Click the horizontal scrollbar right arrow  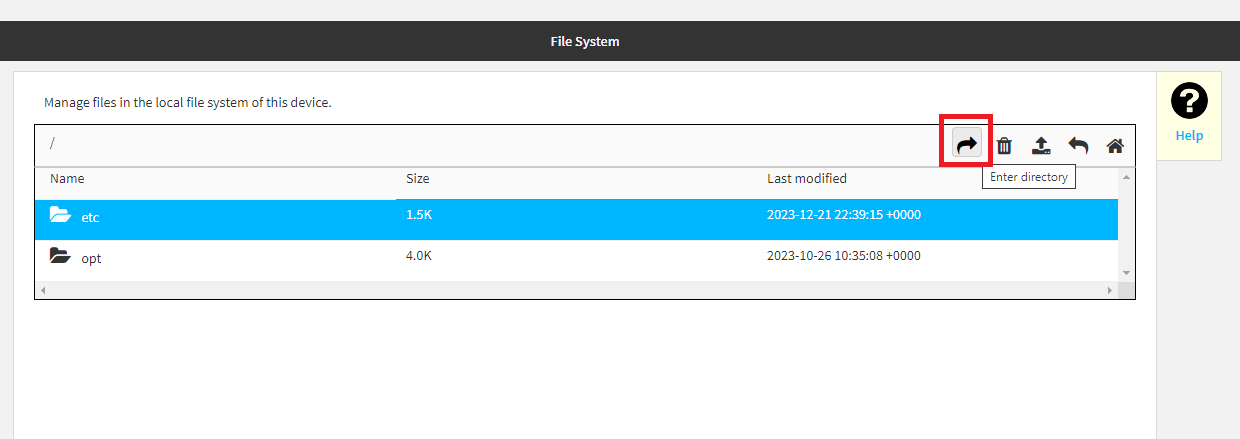[x=1109, y=290]
